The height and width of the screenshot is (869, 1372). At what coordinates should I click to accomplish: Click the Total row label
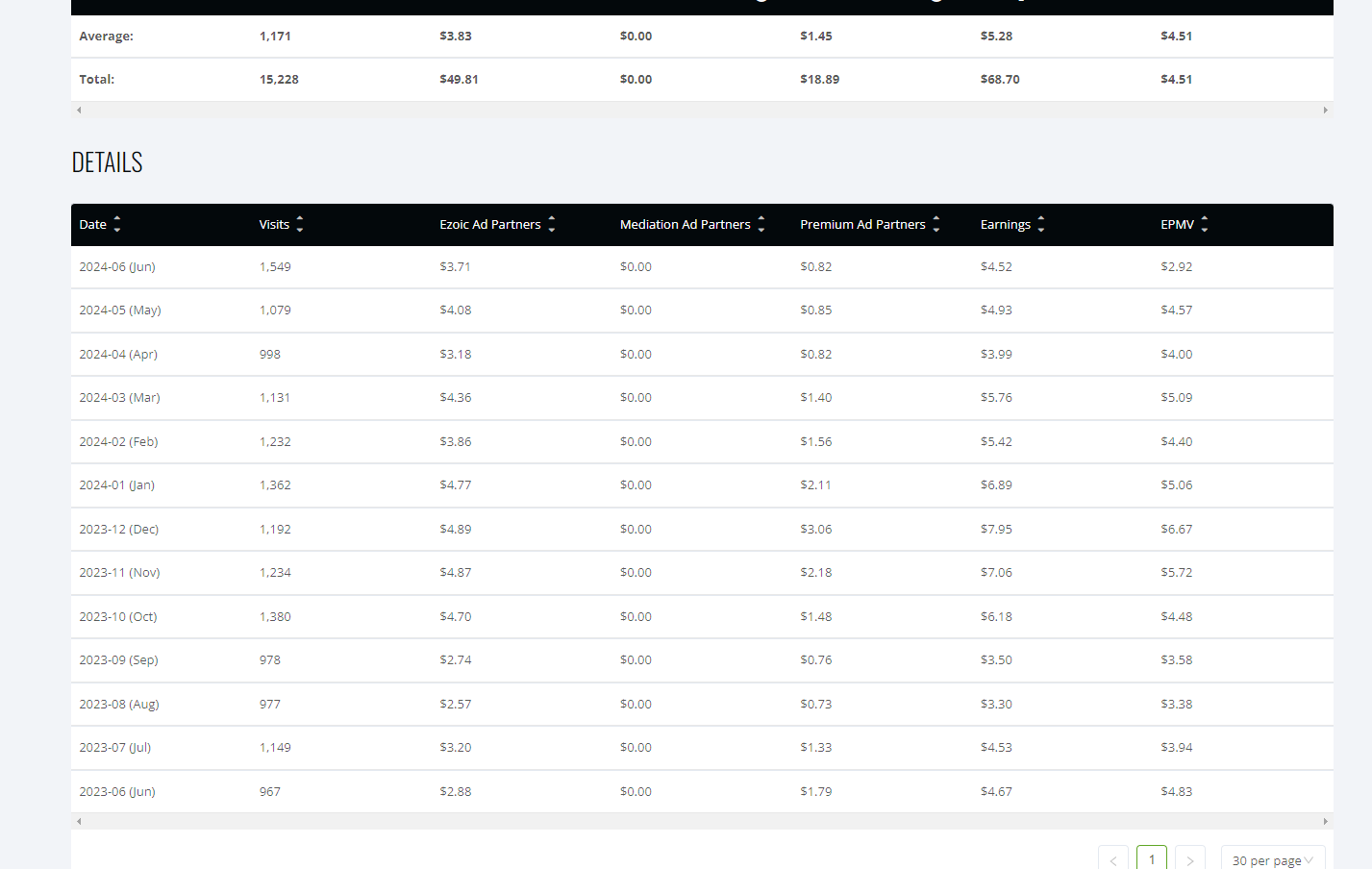coord(97,80)
